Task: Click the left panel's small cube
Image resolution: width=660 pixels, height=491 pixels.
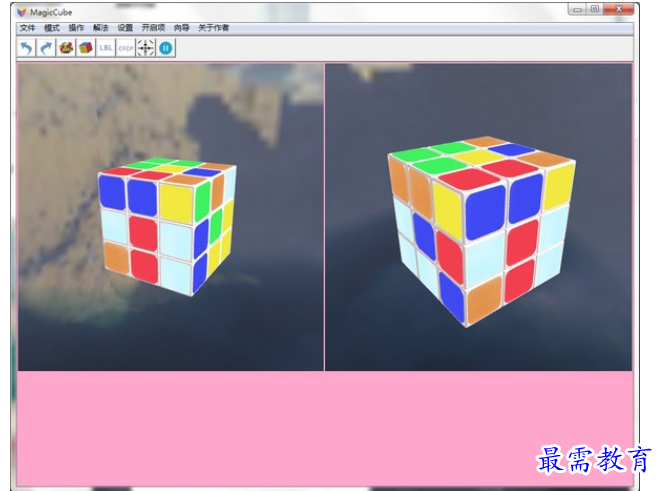Action: [x=167, y=226]
